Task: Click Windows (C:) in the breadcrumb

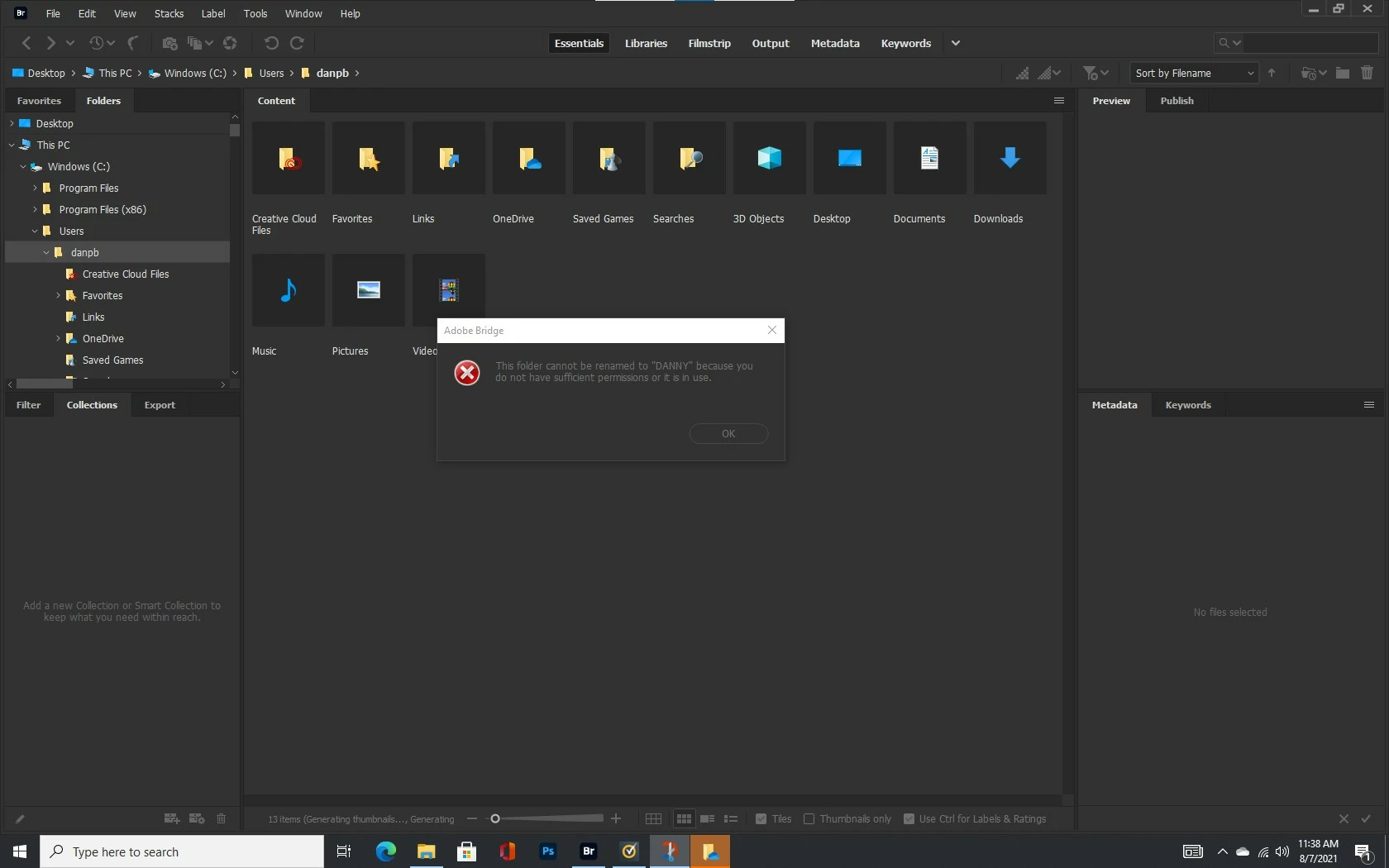Action: (195, 73)
